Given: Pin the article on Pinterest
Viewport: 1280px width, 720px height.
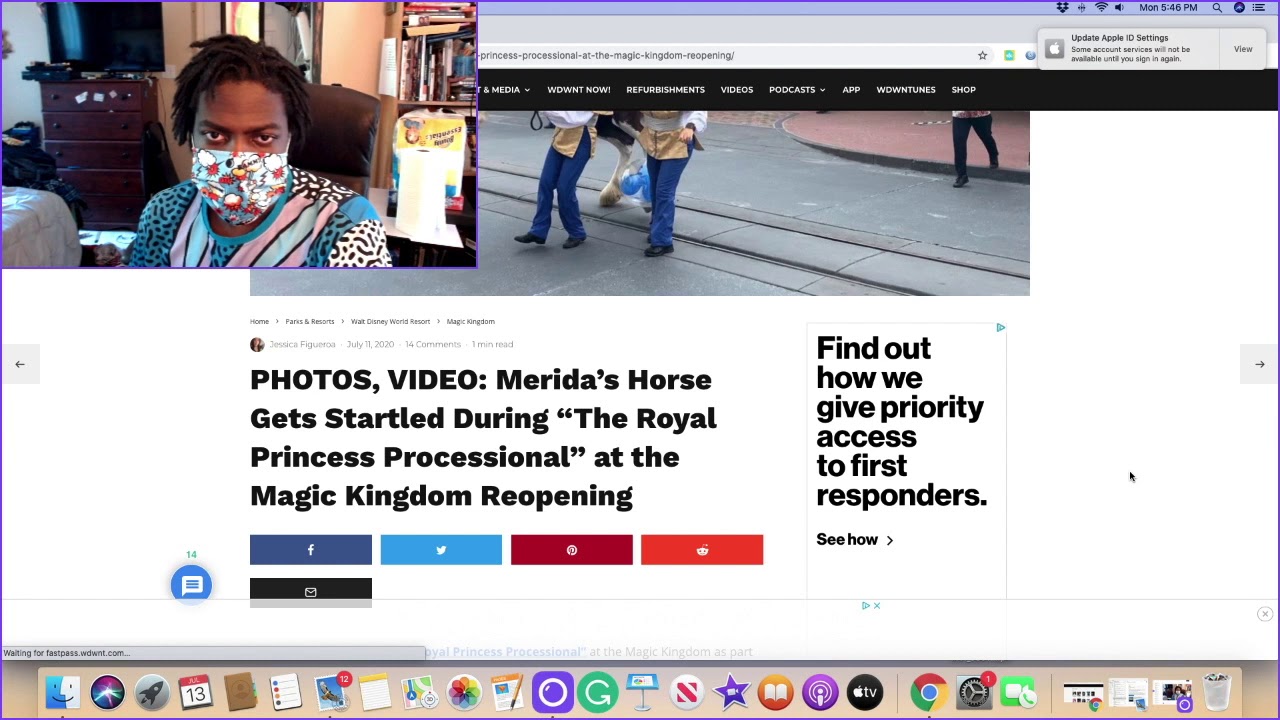Looking at the screenshot, I should tap(571, 550).
